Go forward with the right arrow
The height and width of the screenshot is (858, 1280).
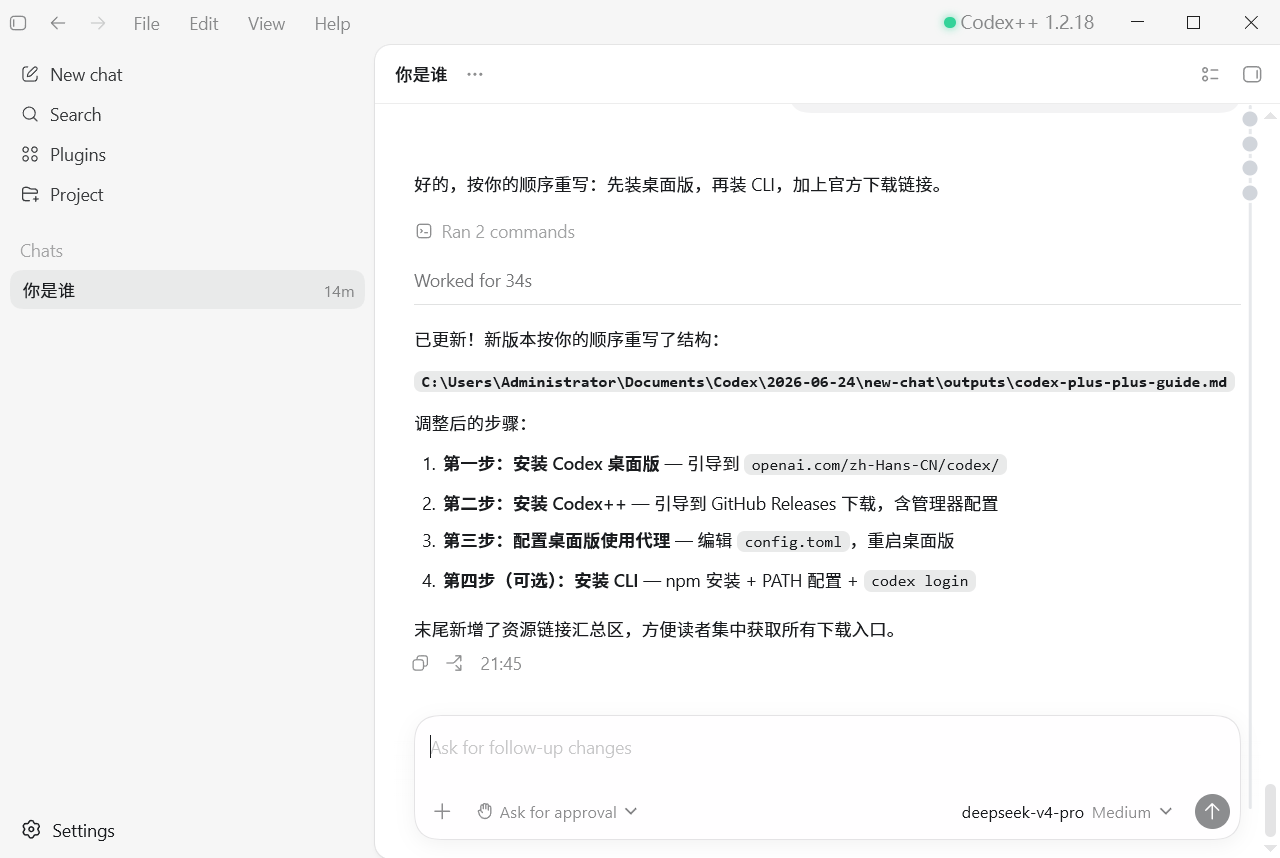[x=98, y=23]
